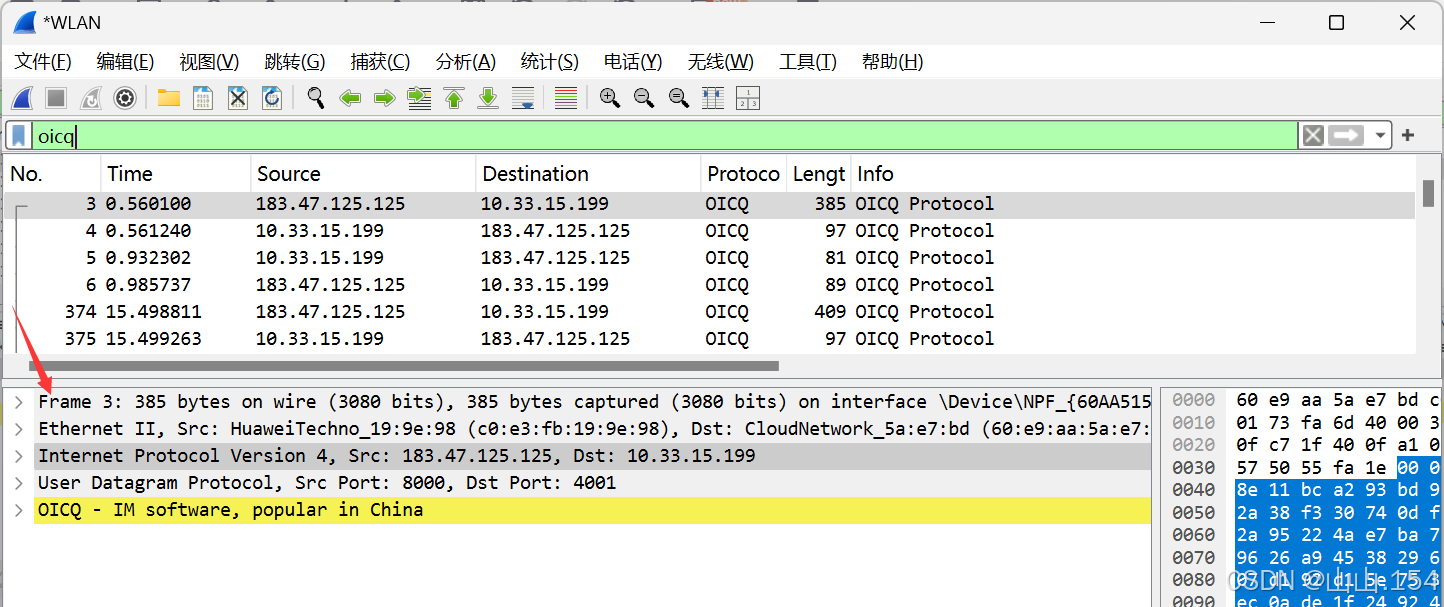The image size is (1444, 607).
Task: Clear the oicq display filter
Action: (x=1313, y=135)
